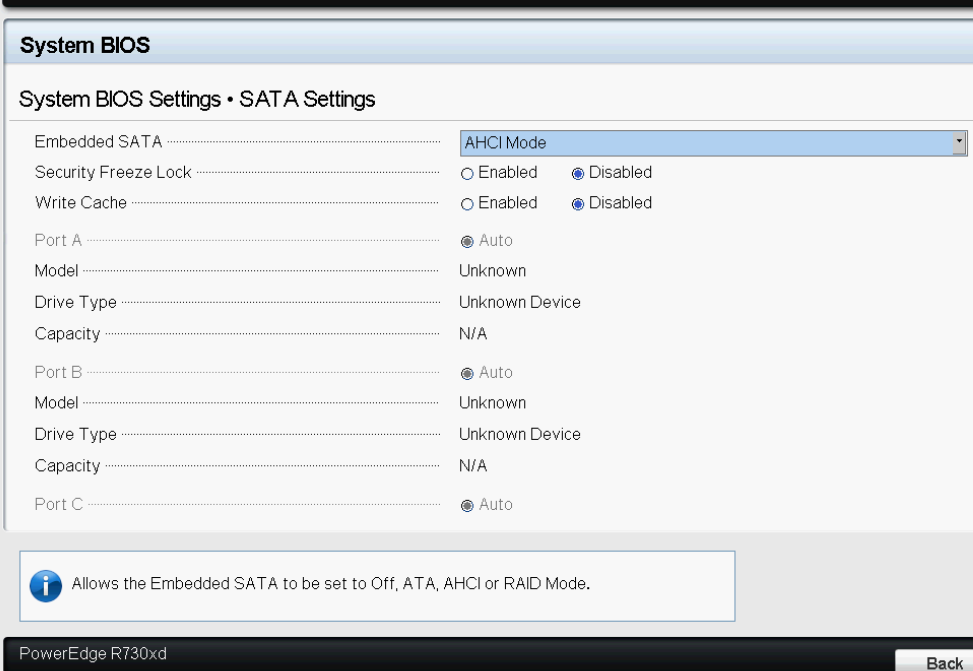Click the Security Freeze Lock label
Image resolution: width=973 pixels, height=671 pixels.
(113, 172)
